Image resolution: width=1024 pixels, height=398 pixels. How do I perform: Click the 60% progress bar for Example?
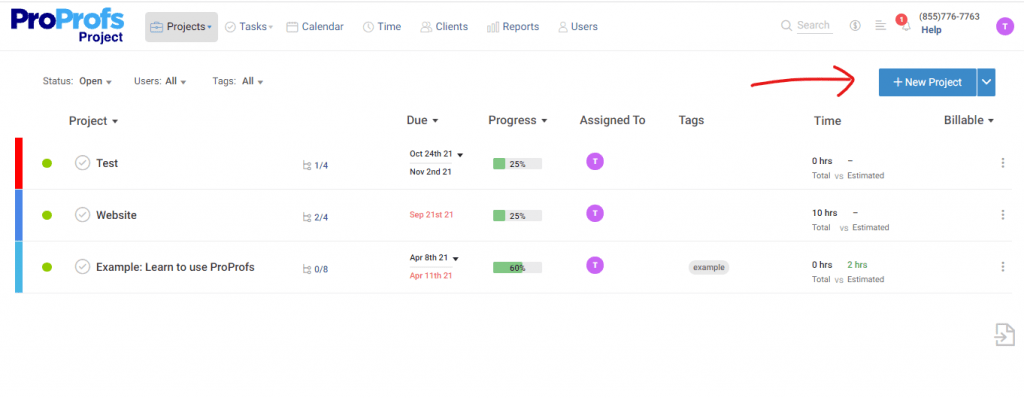(517, 267)
